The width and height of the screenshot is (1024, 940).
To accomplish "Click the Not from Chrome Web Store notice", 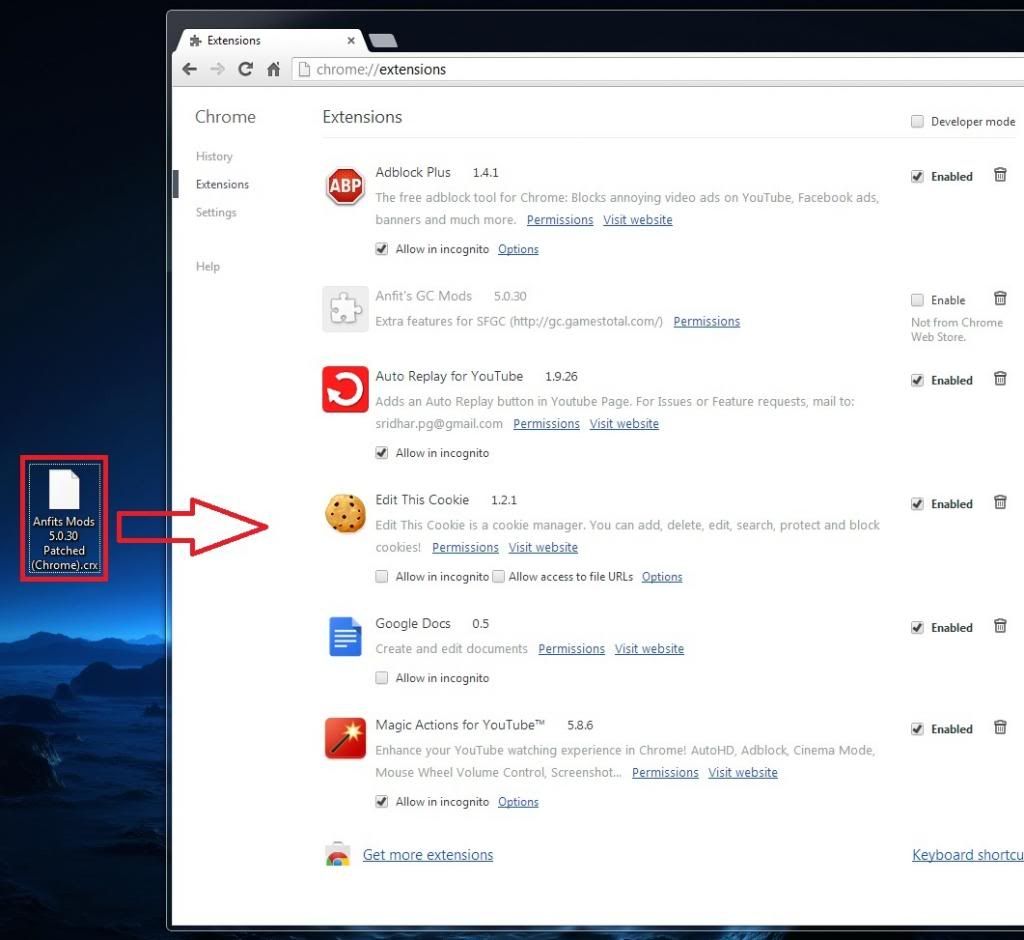I will tap(956, 330).
